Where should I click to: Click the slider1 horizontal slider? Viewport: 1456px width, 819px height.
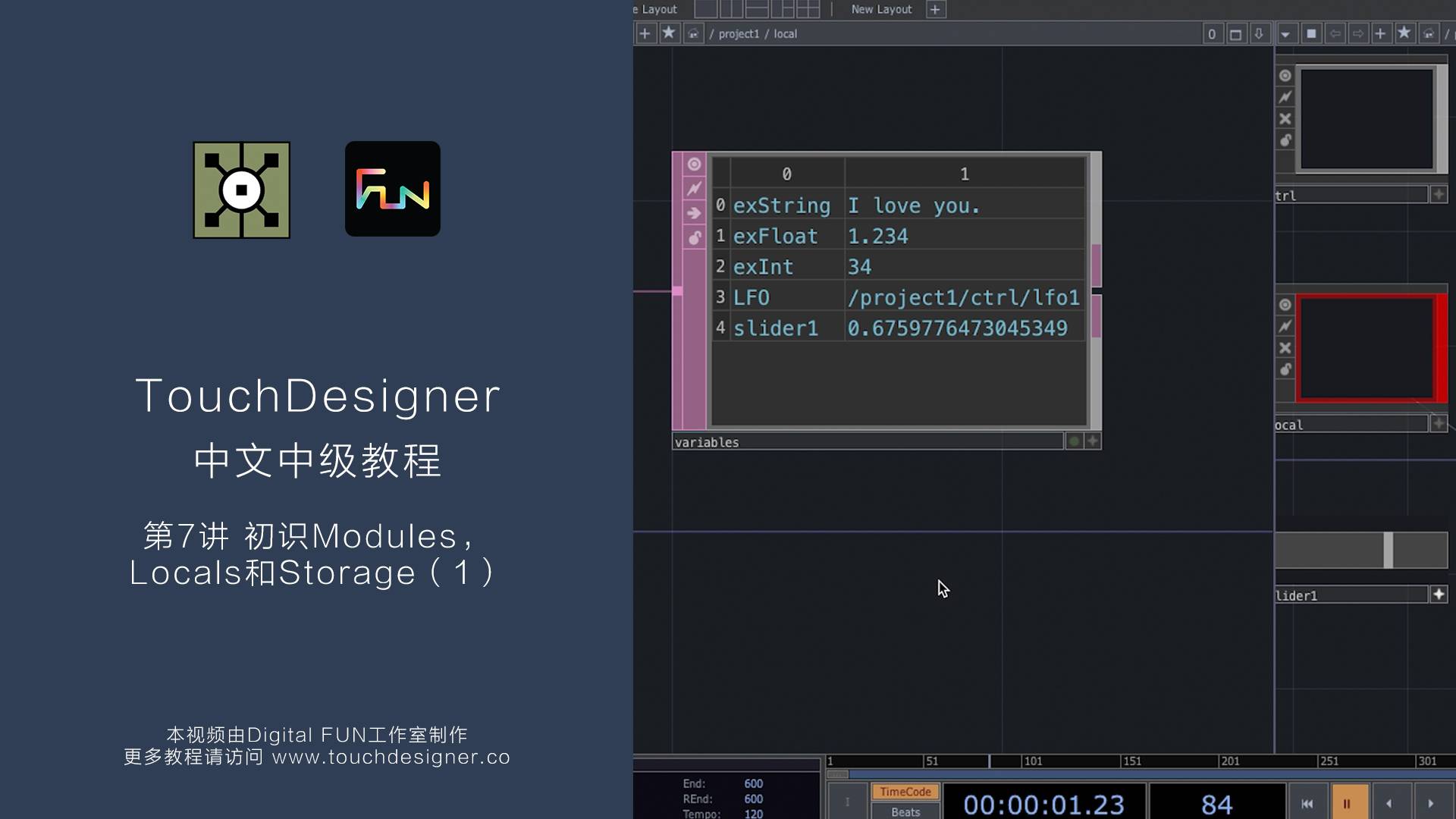(x=1361, y=551)
